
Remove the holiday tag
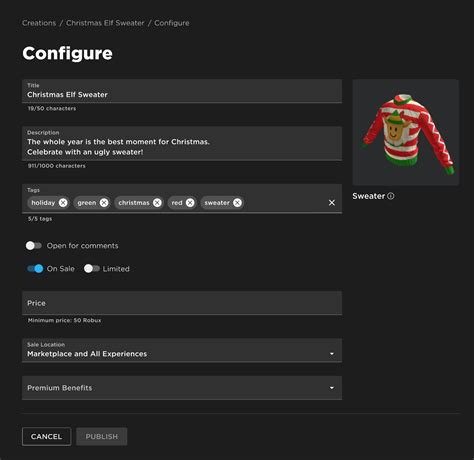click(63, 203)
